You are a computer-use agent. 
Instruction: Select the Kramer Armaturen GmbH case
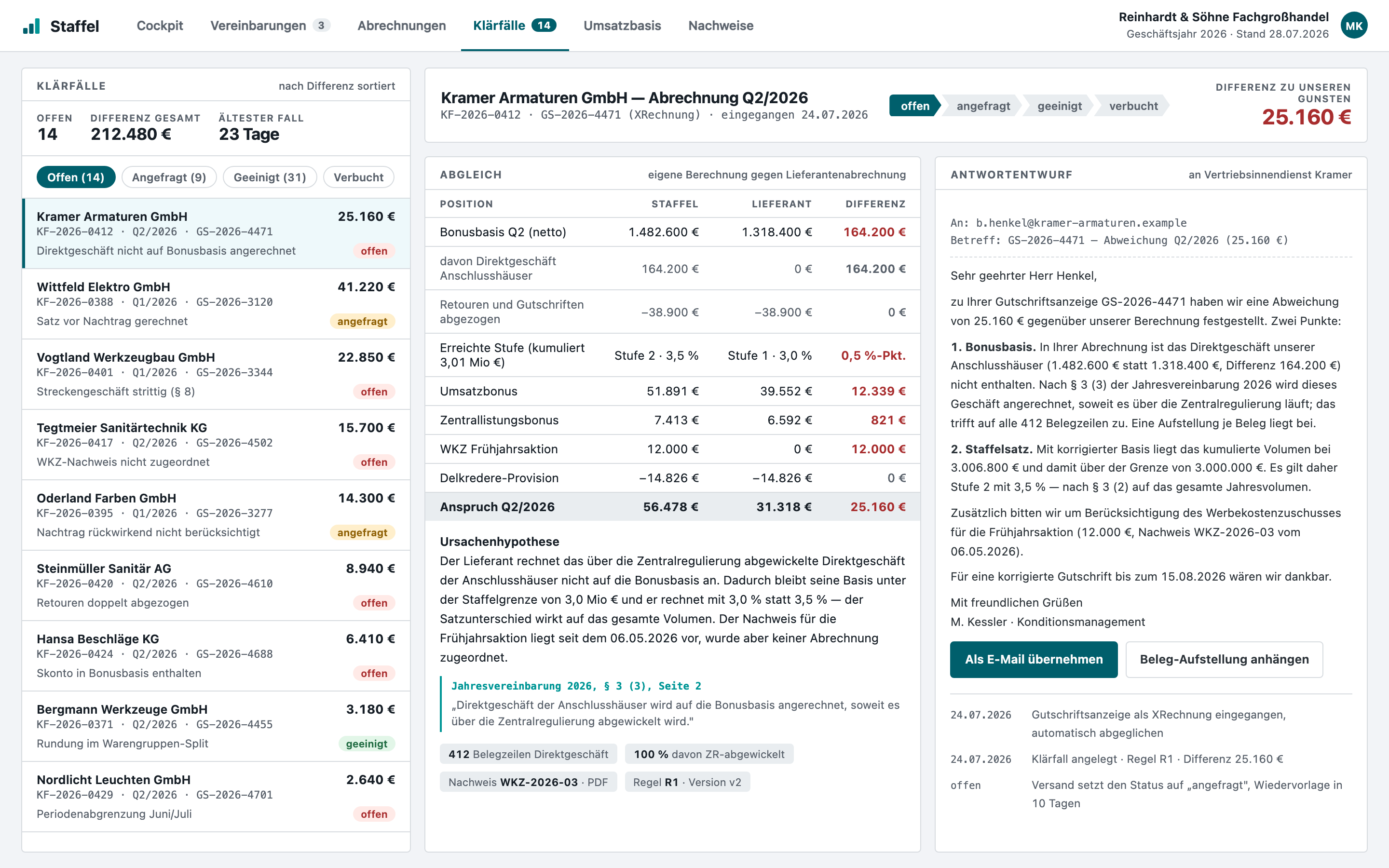tap(216, 234)
